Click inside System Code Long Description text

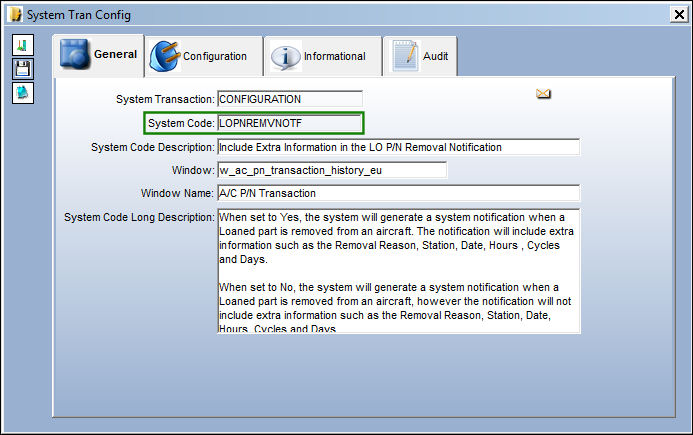pos(399,271)
